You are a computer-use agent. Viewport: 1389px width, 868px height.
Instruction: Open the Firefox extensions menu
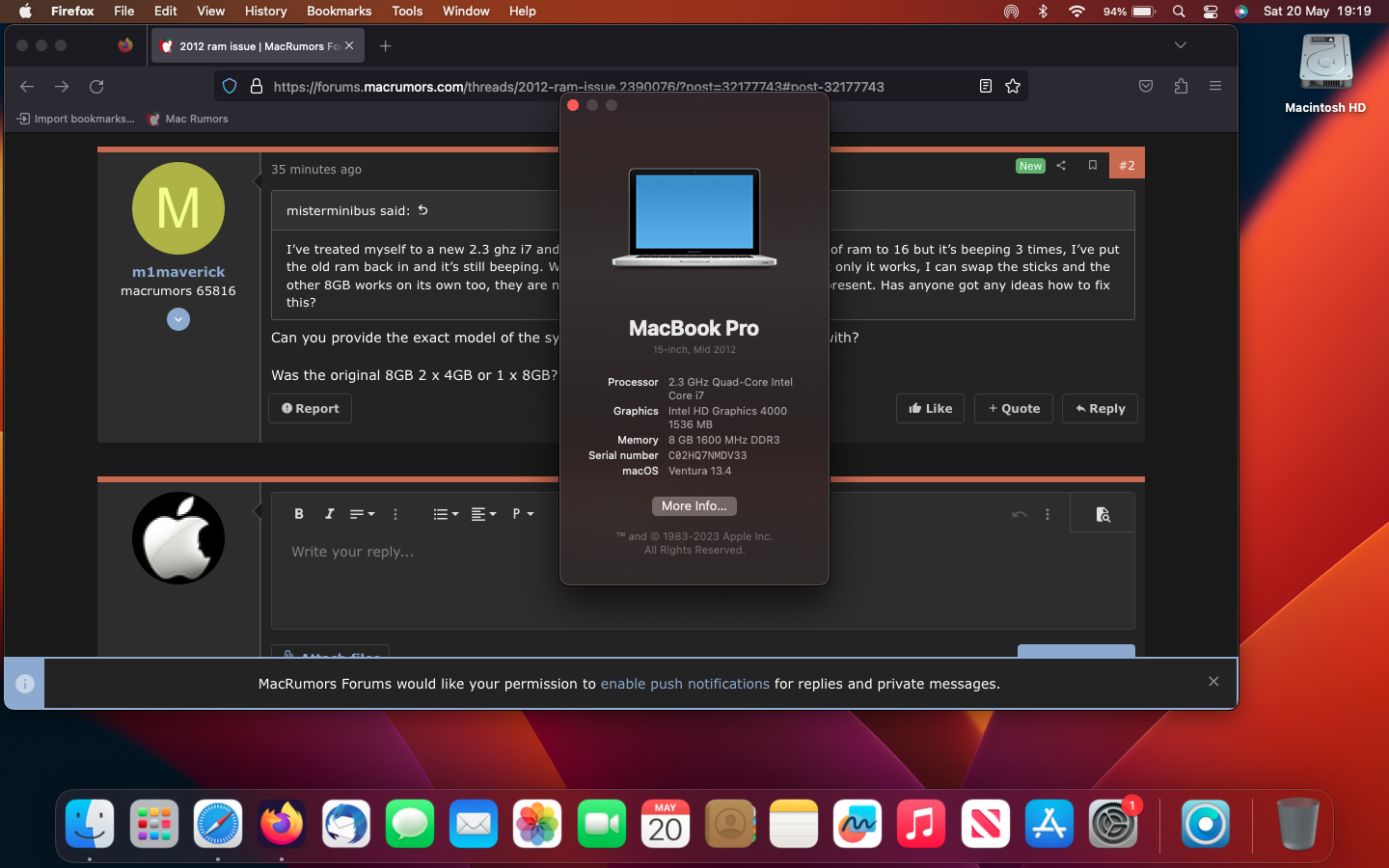click(1181, 87)
